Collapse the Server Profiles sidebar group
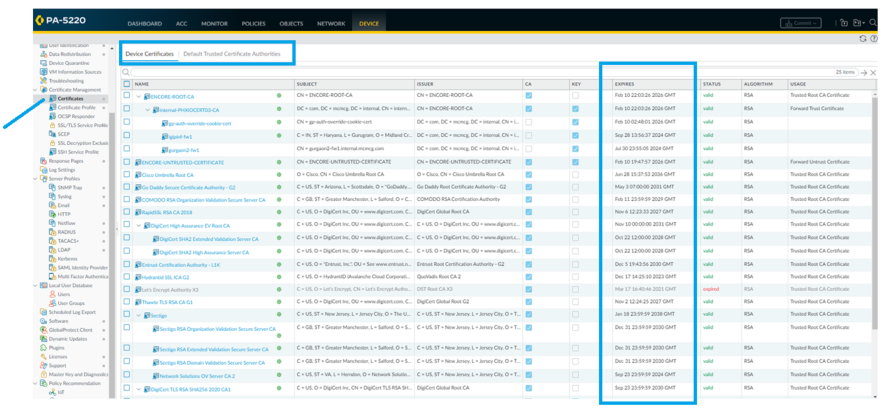The height and width of the screenshot is (417, 896). point(37,179)
